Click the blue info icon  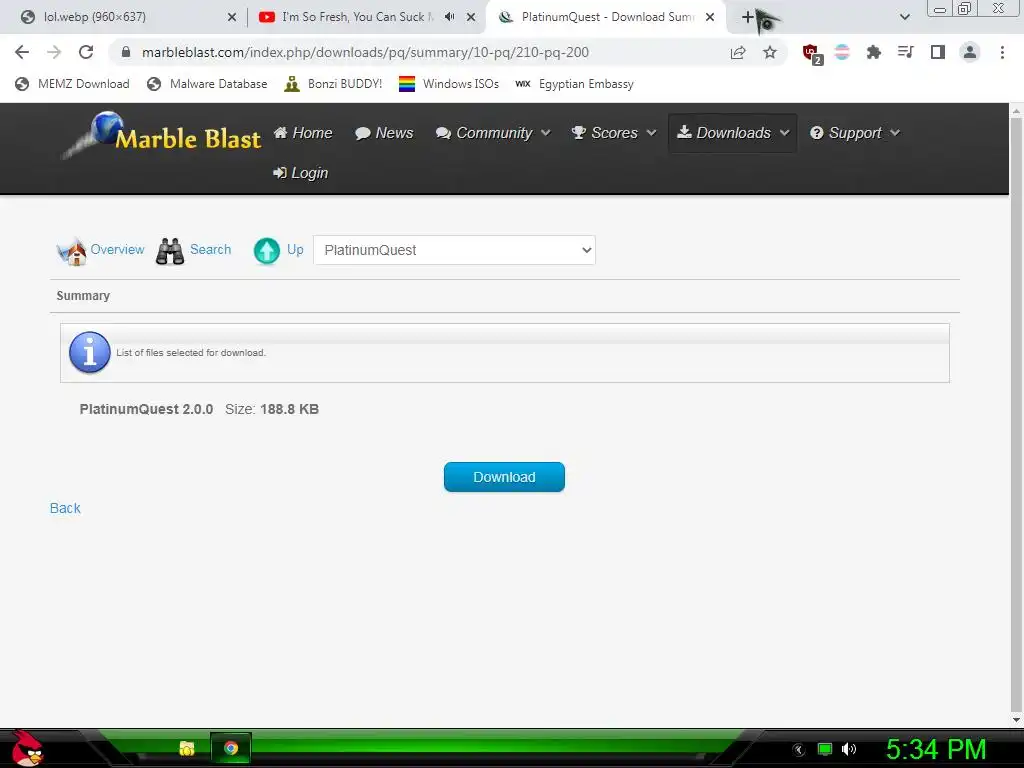click(x=89, y=353)
